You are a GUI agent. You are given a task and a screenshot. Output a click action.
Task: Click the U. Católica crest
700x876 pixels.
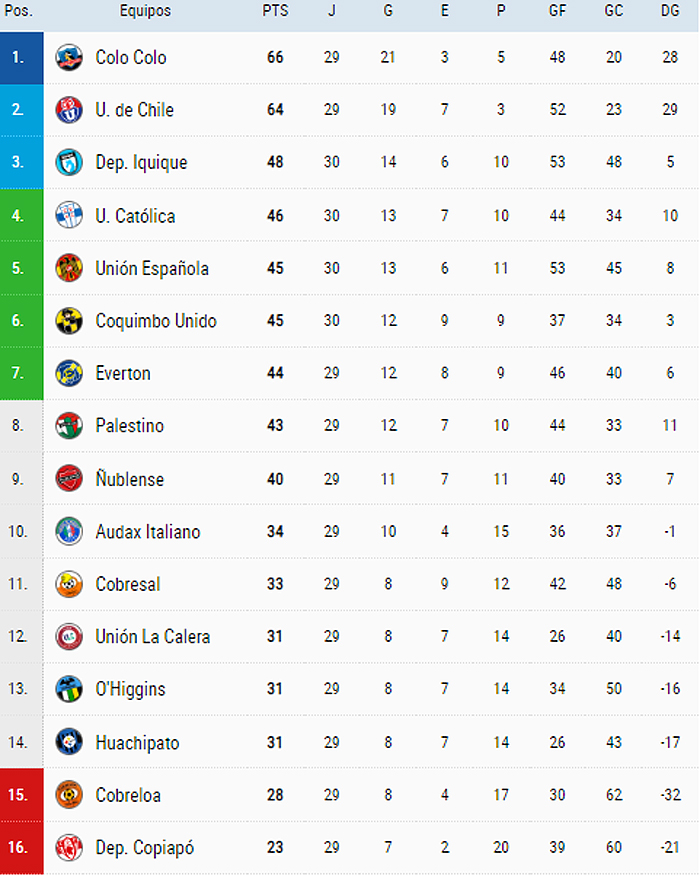(69, 216)
